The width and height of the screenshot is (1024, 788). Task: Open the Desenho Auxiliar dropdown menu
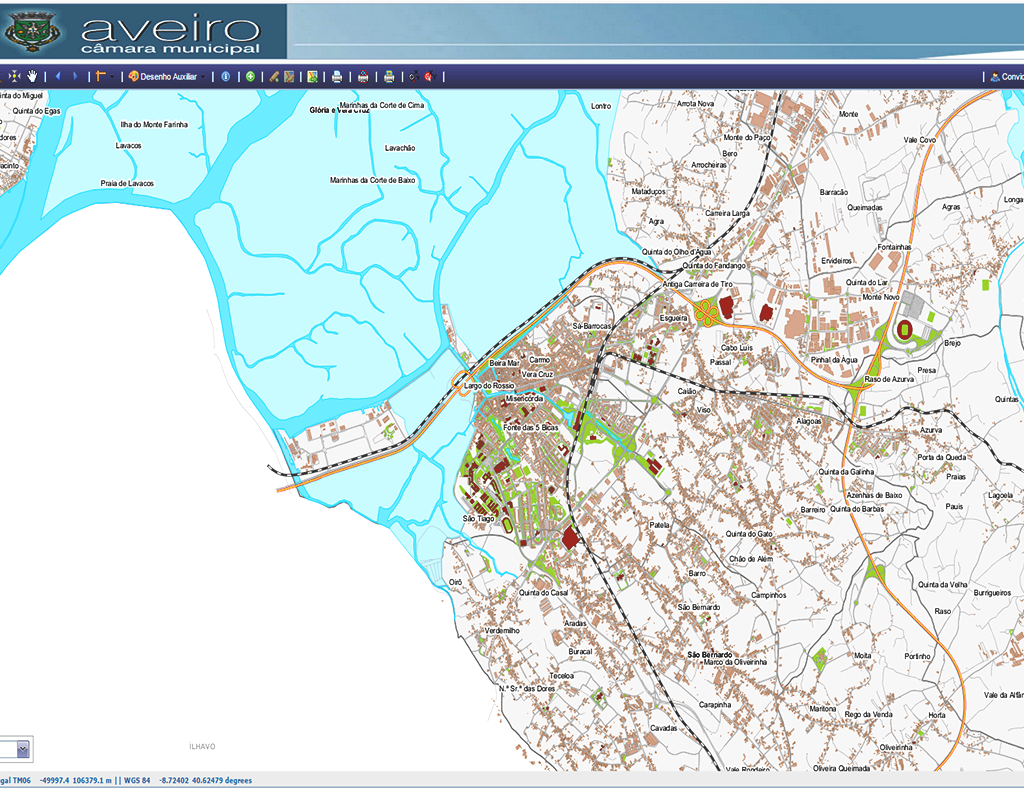167,76
